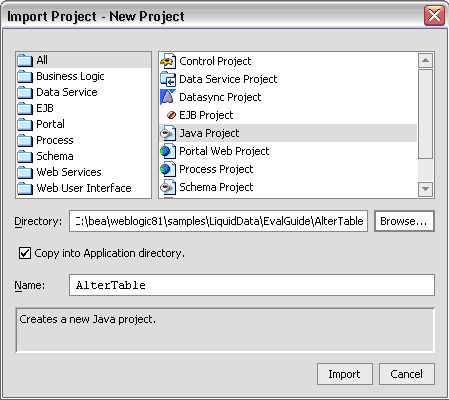
Task: Click the EJB Project icon
Action: coord(171,115)
